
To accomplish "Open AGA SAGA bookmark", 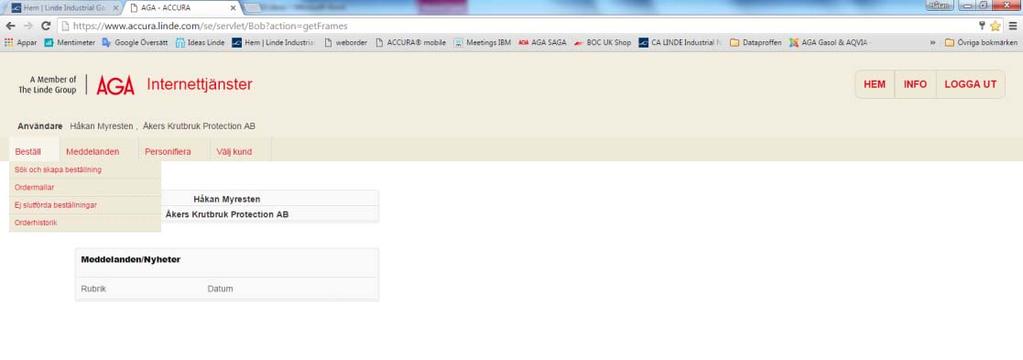I will (x=542, y=43).
